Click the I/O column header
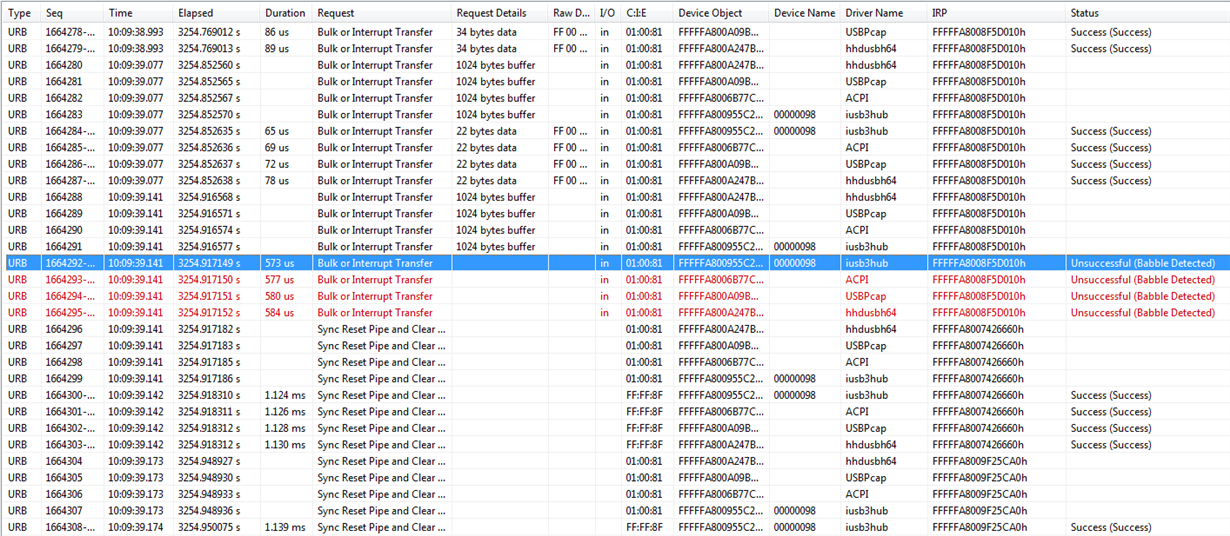This screenshot has width=1230, height=536. [x=608, y=13]
